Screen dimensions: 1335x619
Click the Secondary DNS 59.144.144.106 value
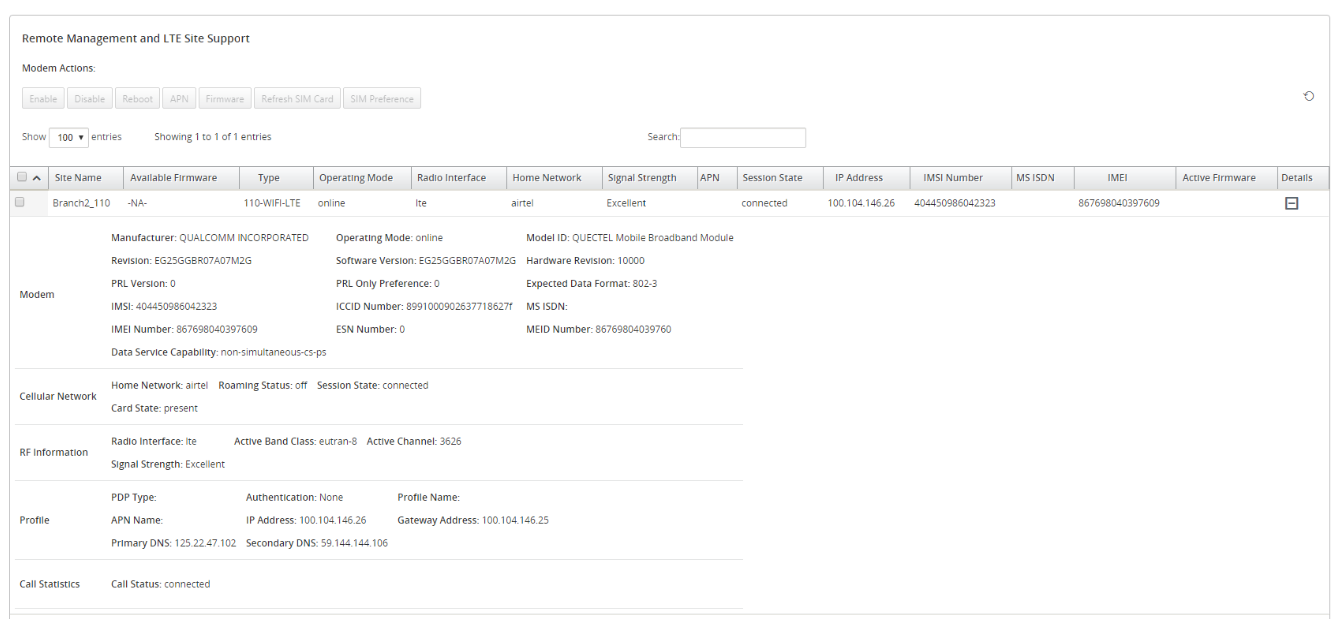pos(354,543)
